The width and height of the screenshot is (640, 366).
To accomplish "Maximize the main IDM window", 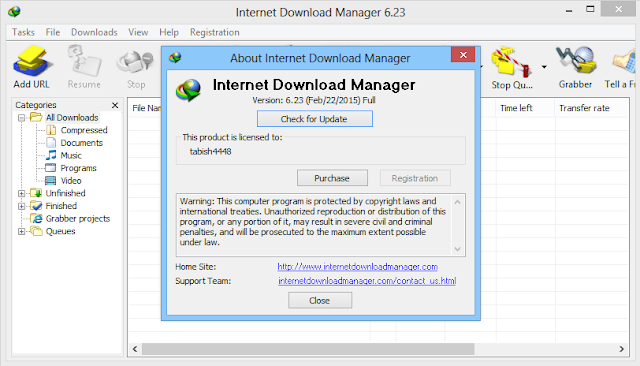I will 590,9.
